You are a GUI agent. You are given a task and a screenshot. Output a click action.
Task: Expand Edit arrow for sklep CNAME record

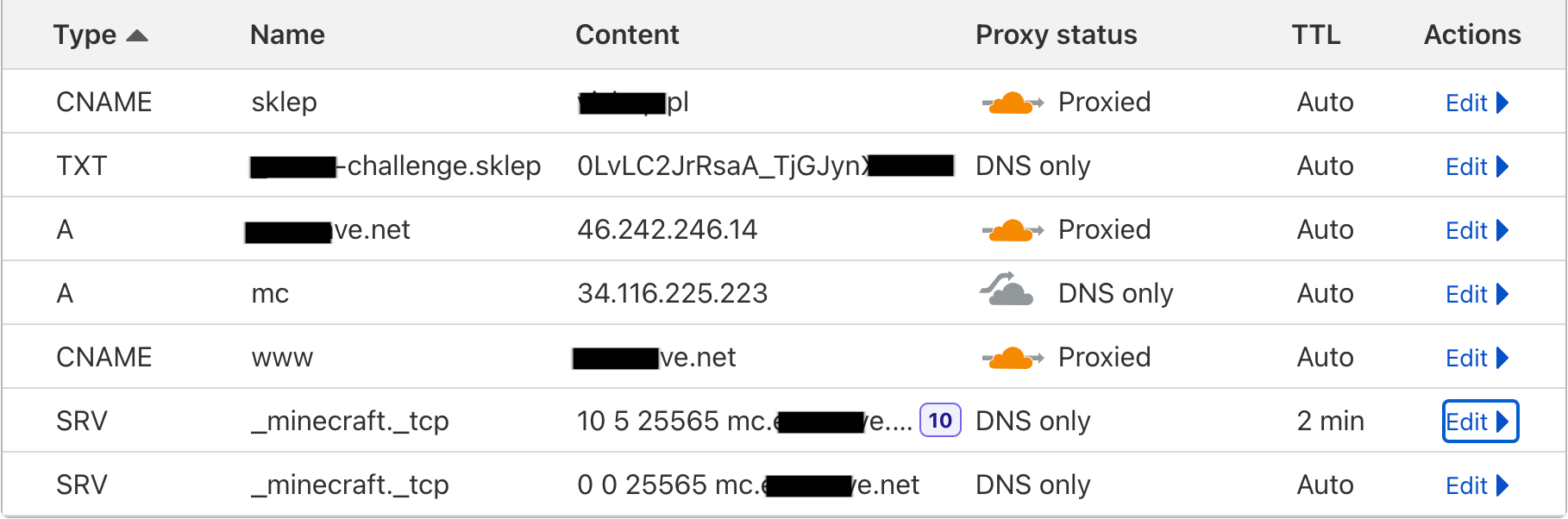[1502, 103]
